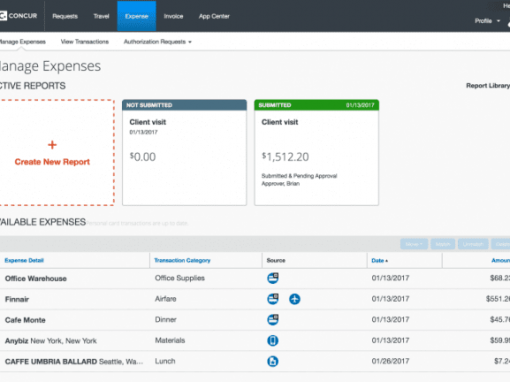Click the card source icon in Finnair row
This screenshot has width=510, height=382.
pos(273,299)
